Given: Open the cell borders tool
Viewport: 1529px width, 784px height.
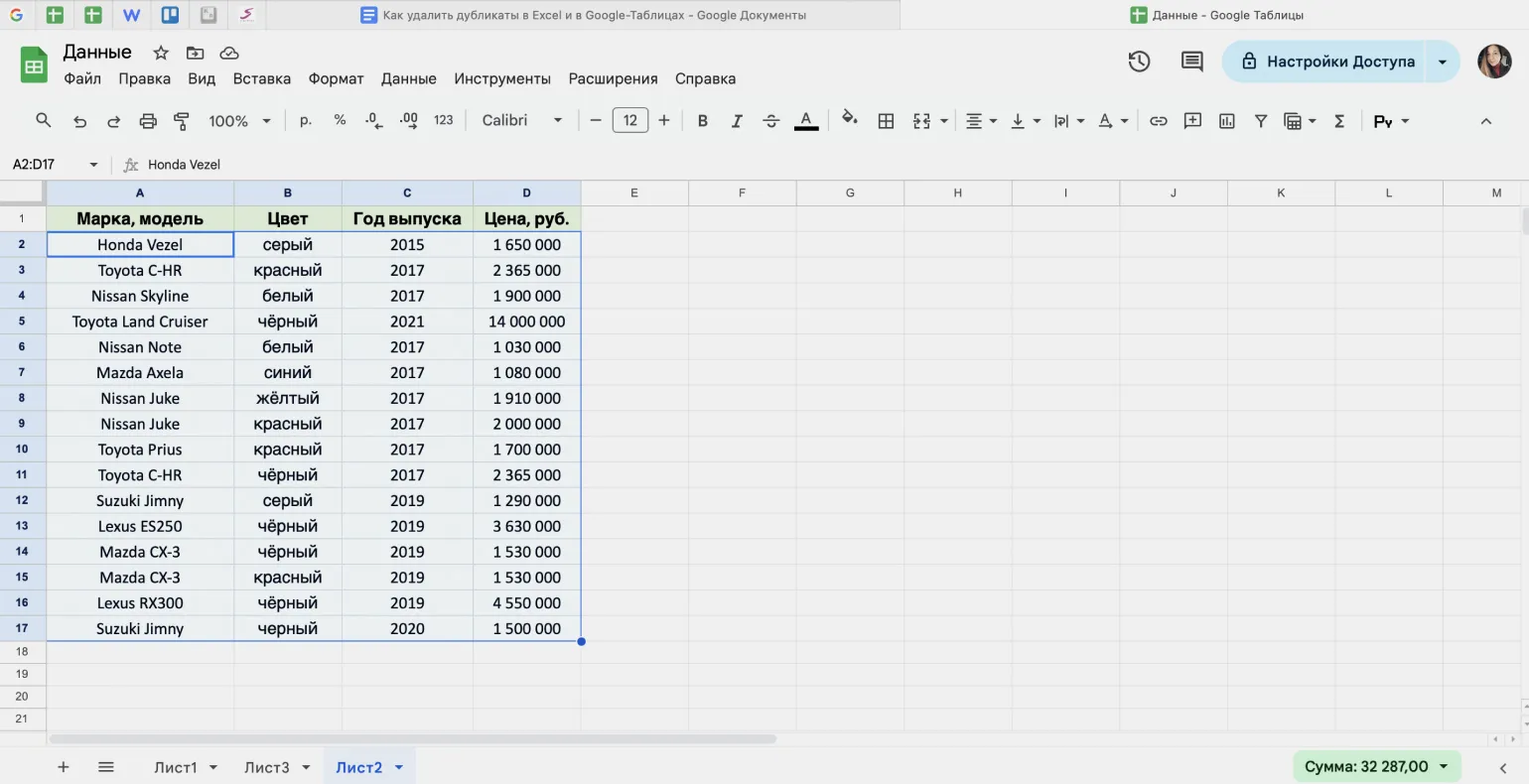Looking at the screenshot, I should pyautogui.click(x=886, y=121).
